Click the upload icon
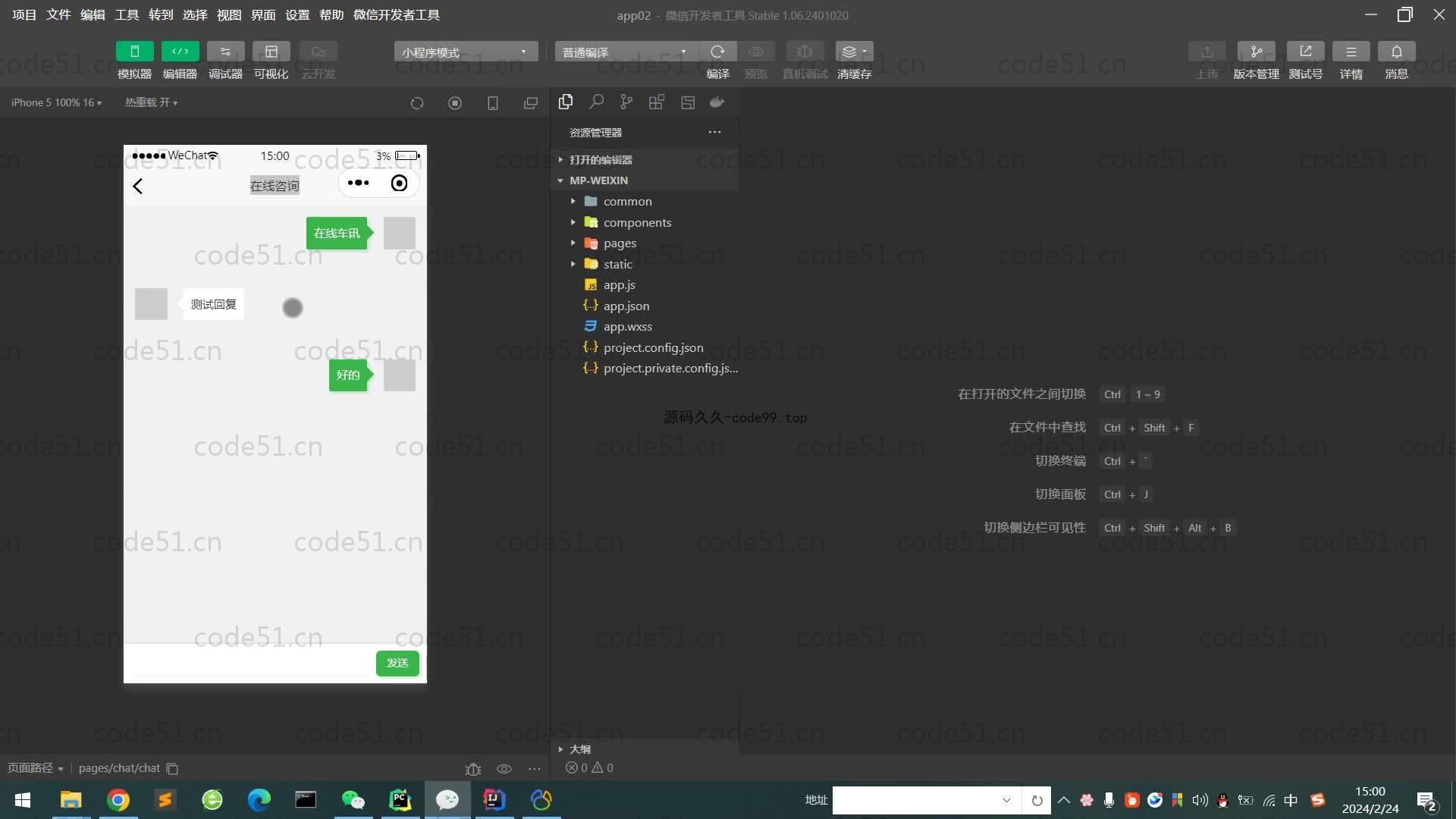Screen dimensions: 1456x819 (x=1207, y=52)
